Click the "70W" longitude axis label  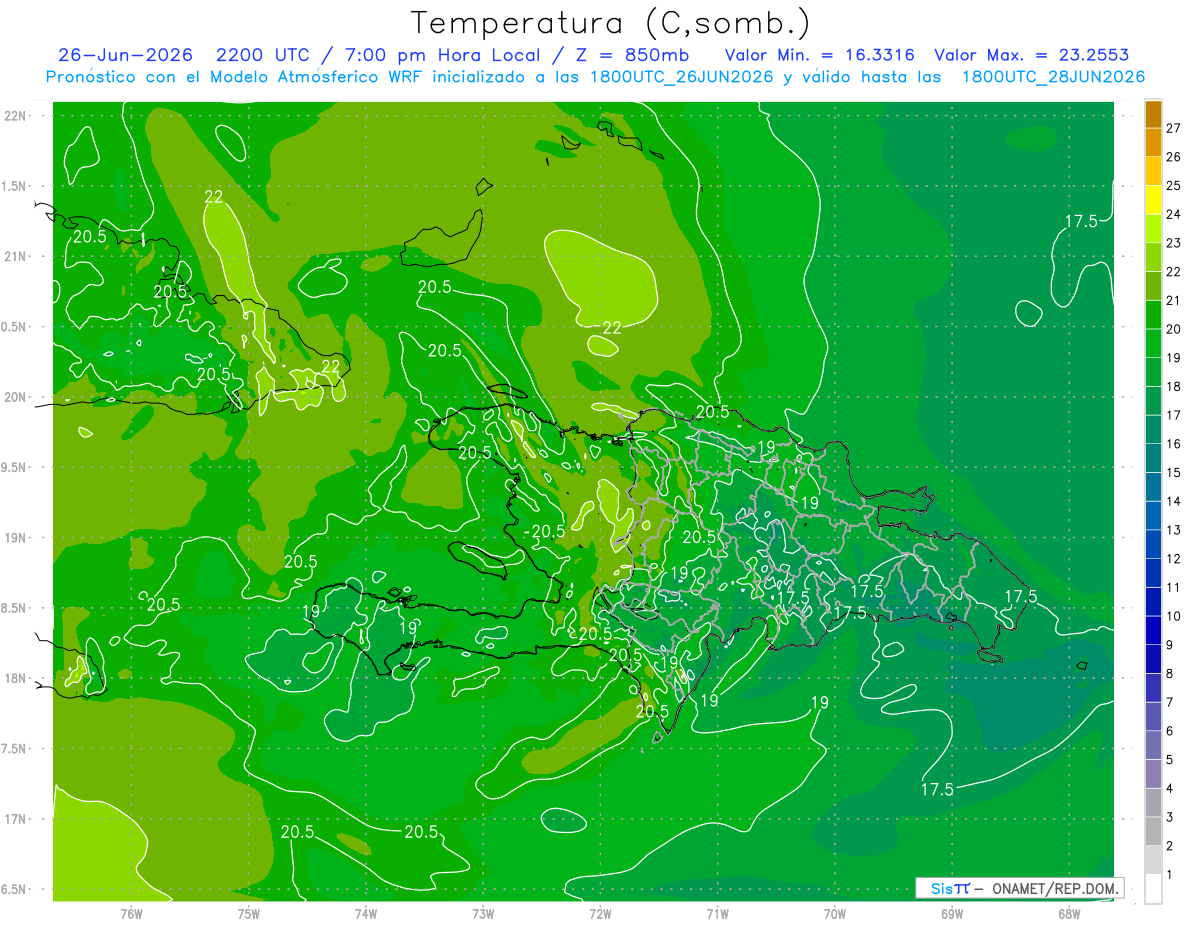[x=835, y=914]
